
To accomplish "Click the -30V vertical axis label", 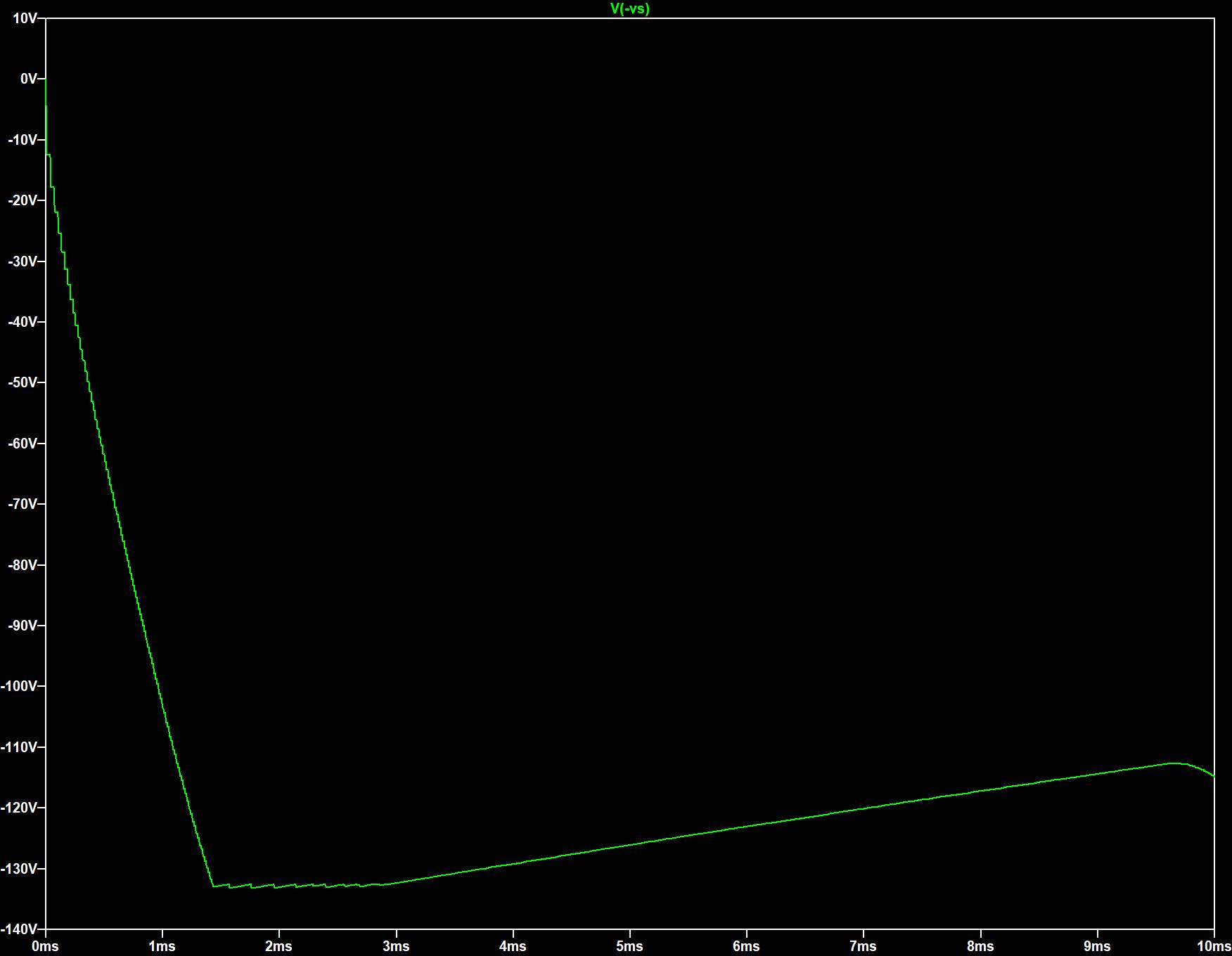I will coord(23,261).
